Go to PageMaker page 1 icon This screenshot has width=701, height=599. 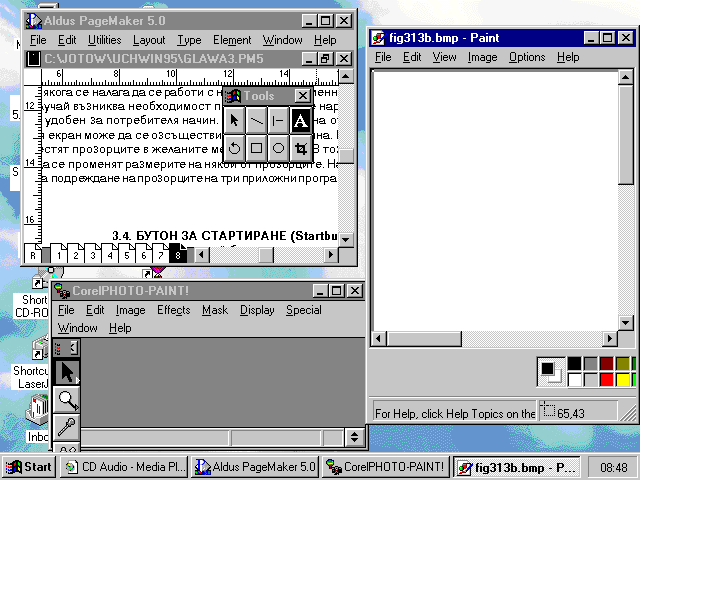pos(59,253)
